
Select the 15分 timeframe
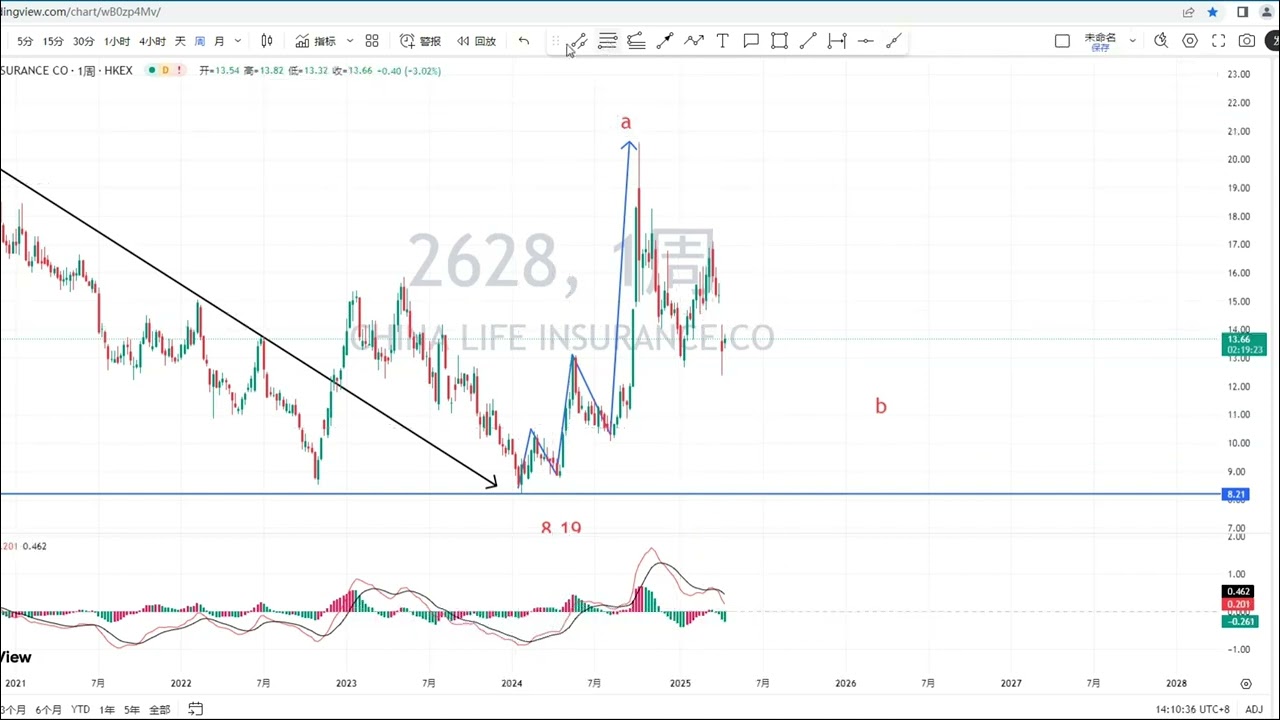pyautogui.click(x=53, y=41)
